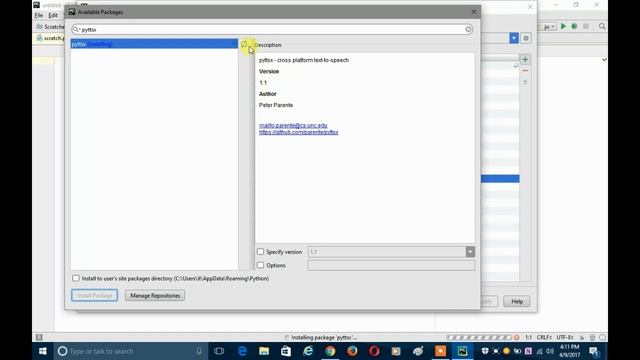Open the Edit menu
This screenshot has width=640, height=360.
53,15
